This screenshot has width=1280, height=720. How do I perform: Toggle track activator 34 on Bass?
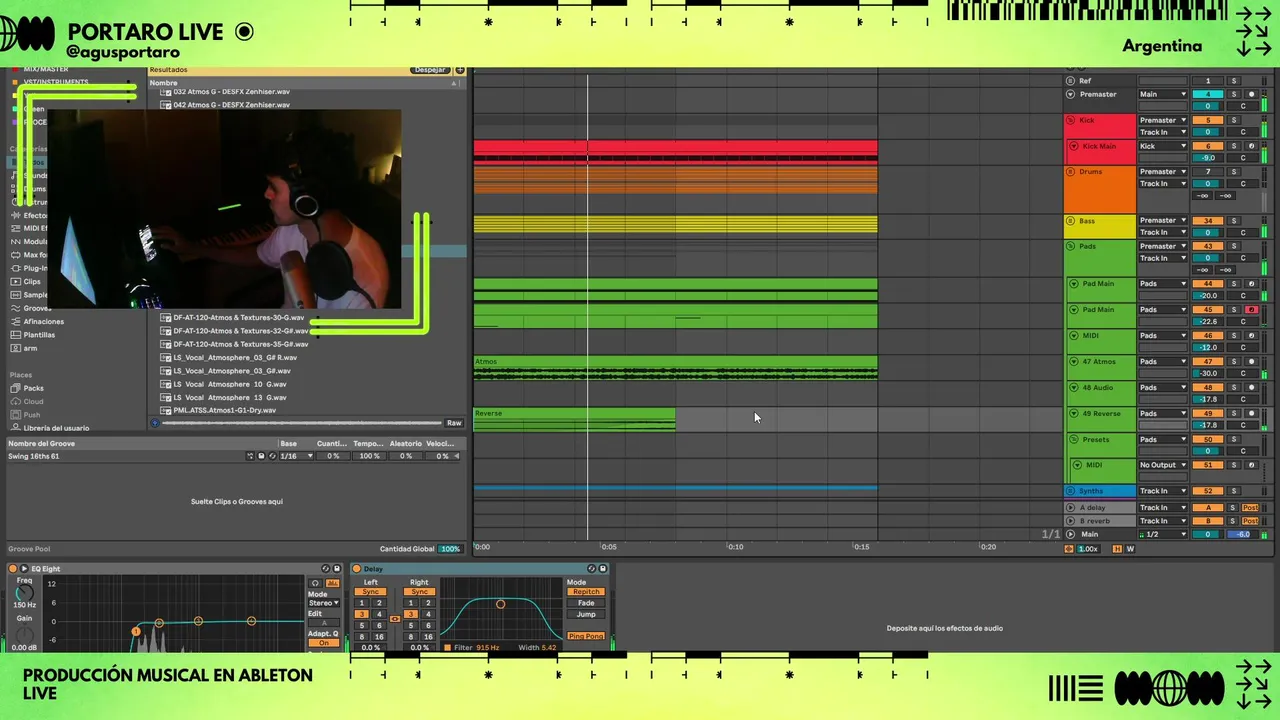(1208, 220)
